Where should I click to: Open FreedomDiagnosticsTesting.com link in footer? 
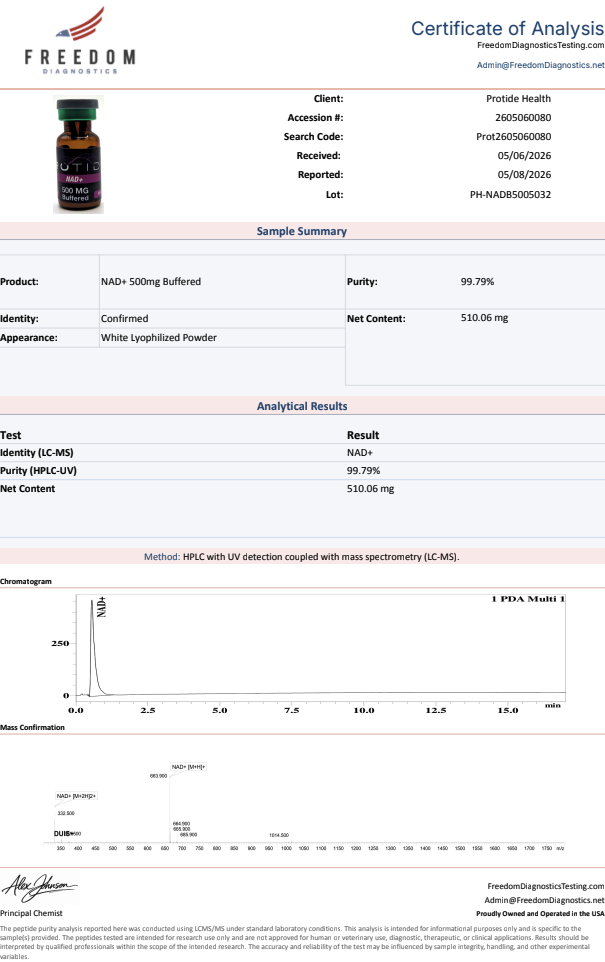point(545,886)
